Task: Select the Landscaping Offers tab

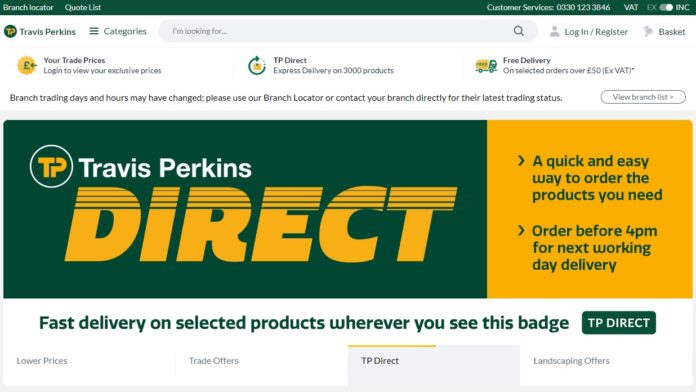Action: point(571,360)
